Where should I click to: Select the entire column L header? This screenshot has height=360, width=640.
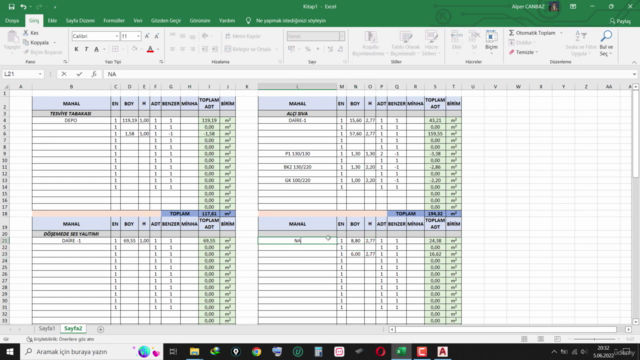coord(297,87)
